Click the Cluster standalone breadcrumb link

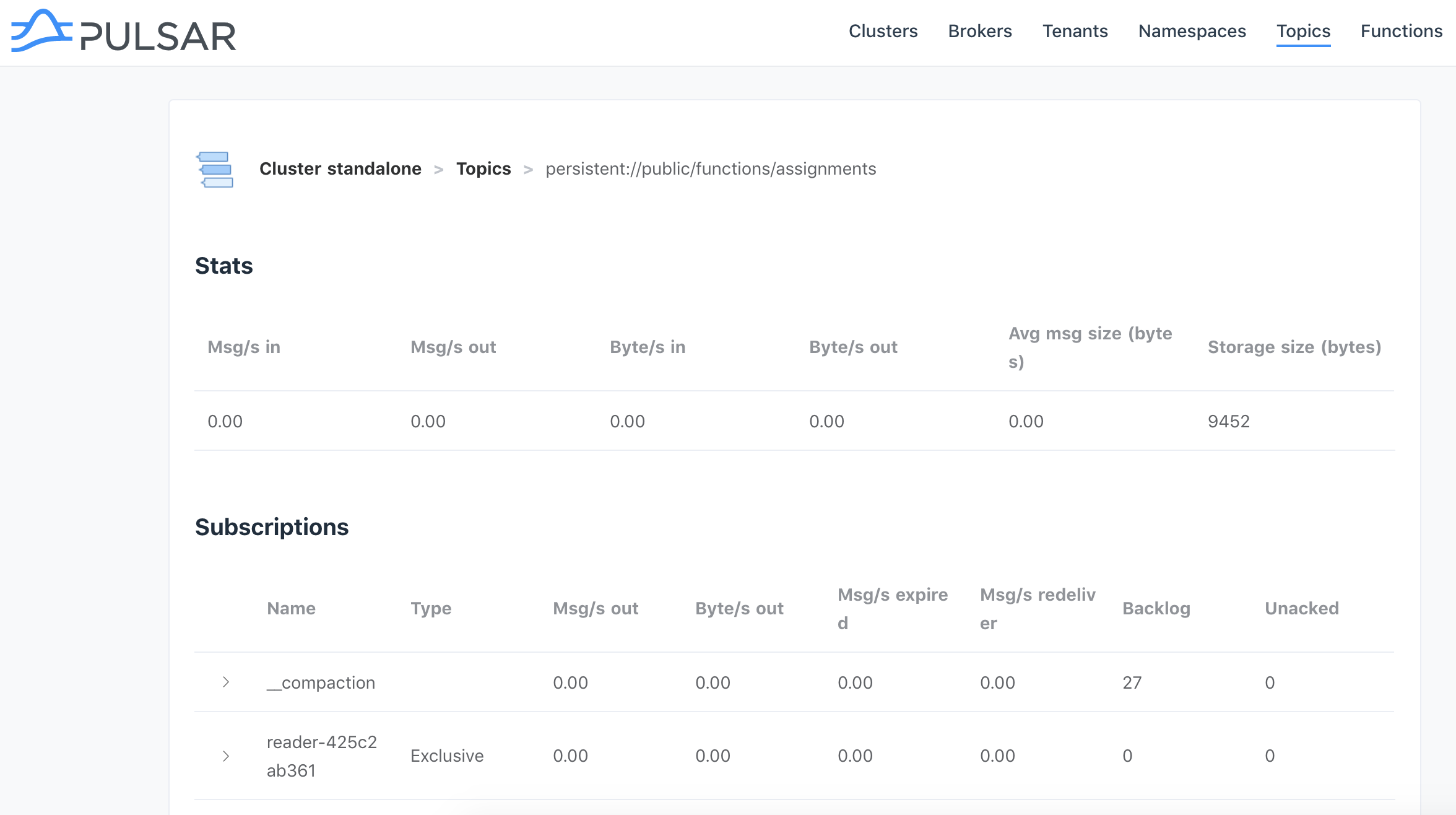[340, 168]
